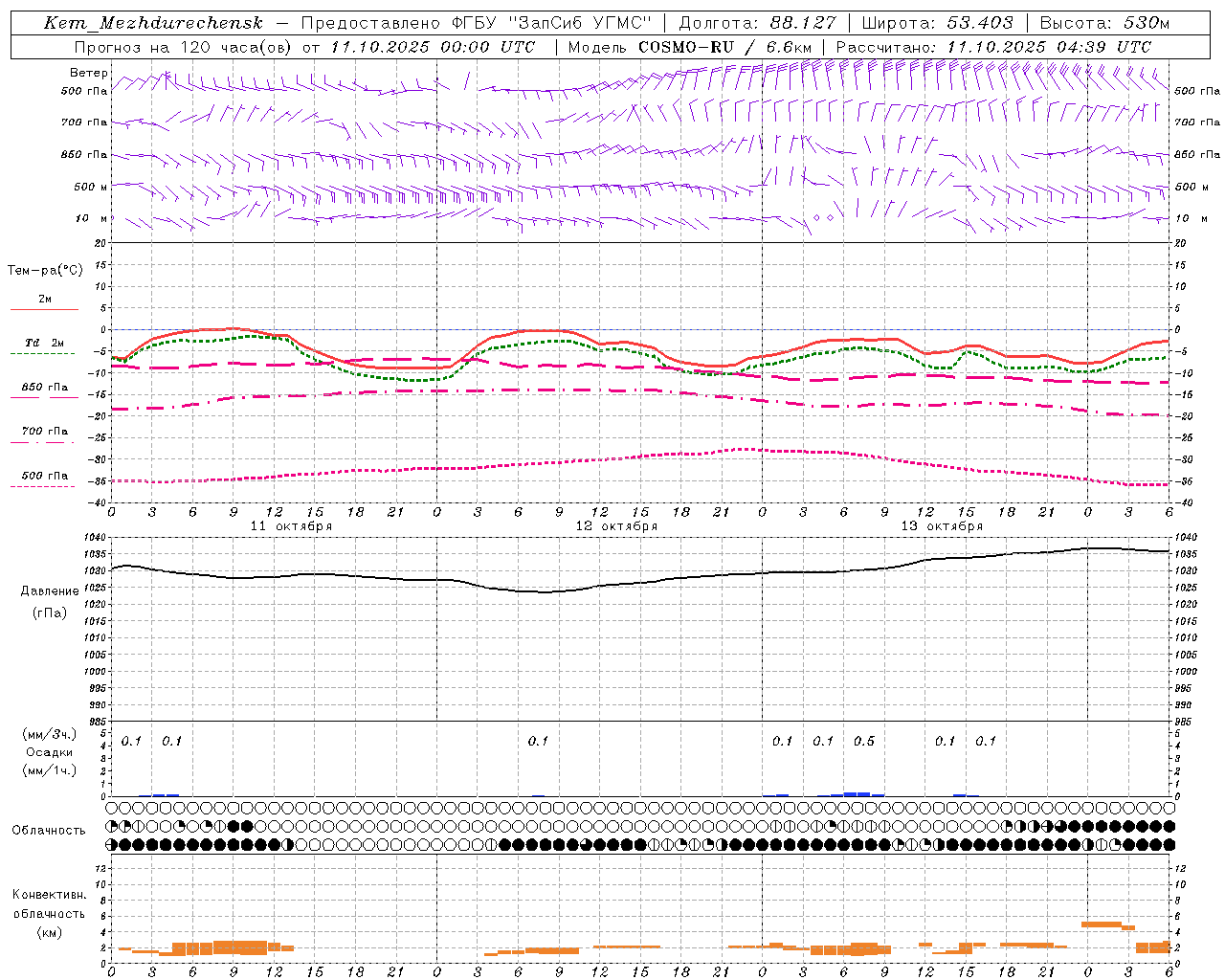Click the dotted '500 гПа' temperature legend entry
The height and width of the screenshot is (980, 1225).
(x=44, y=476)
